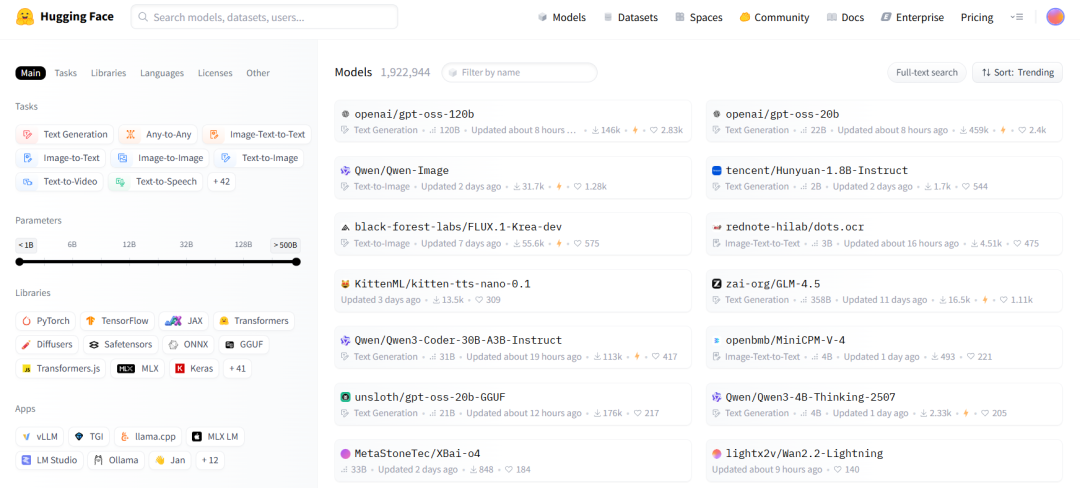The height and width of the screenshot is (488, 1080).
Task: Click the parameters slider left handle
Action: 19,262
